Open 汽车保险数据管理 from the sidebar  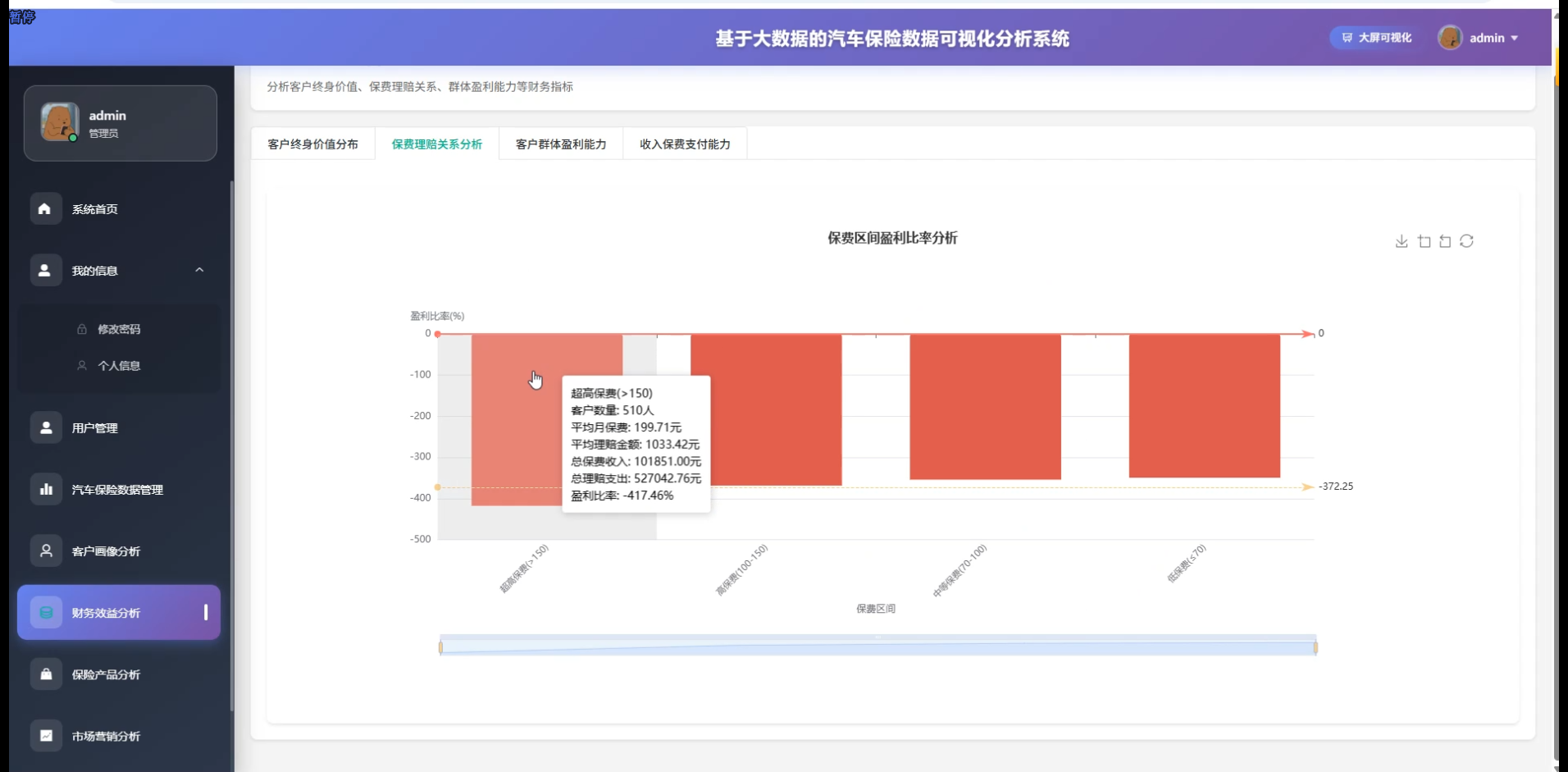119,490
